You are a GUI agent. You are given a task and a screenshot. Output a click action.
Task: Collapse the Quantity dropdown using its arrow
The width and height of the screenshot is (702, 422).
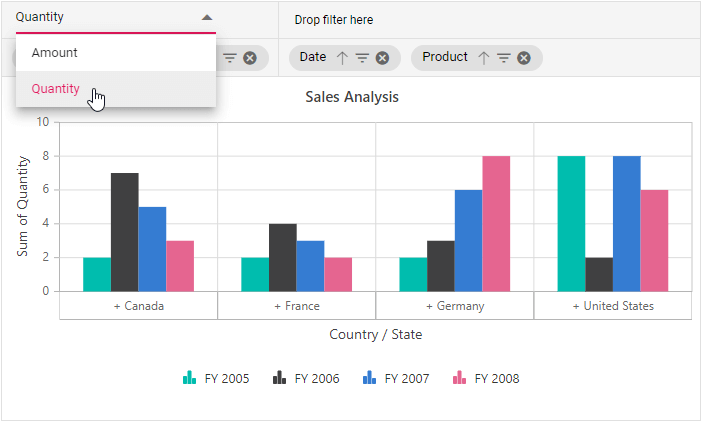tap(206, 18)
